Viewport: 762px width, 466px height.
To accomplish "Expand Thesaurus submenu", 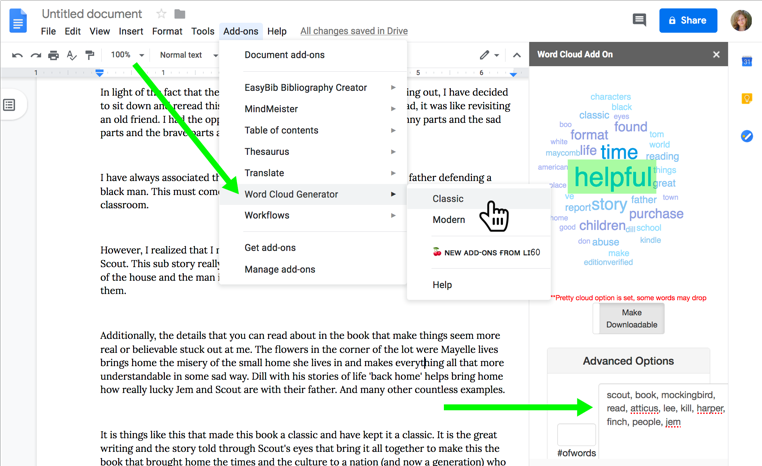I will tap(313, 152).
